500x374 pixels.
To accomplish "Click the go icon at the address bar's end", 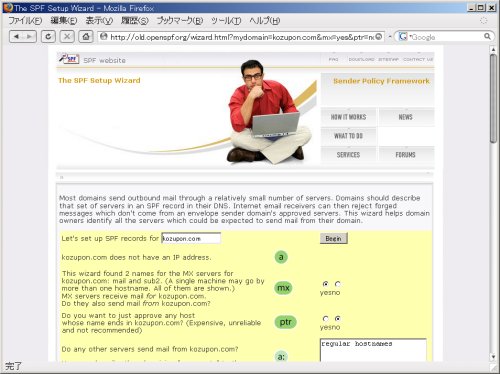I will coord(379,37).
